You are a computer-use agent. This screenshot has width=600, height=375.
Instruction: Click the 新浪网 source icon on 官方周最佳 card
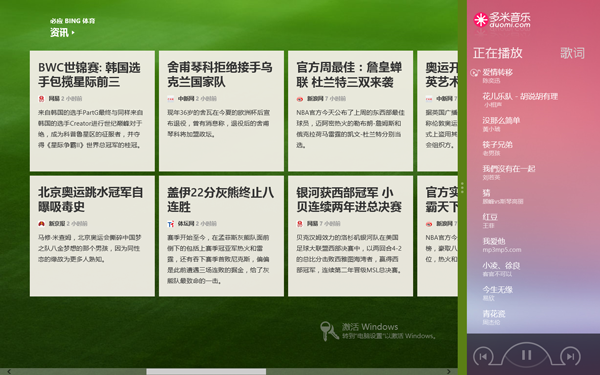[300, 99]
